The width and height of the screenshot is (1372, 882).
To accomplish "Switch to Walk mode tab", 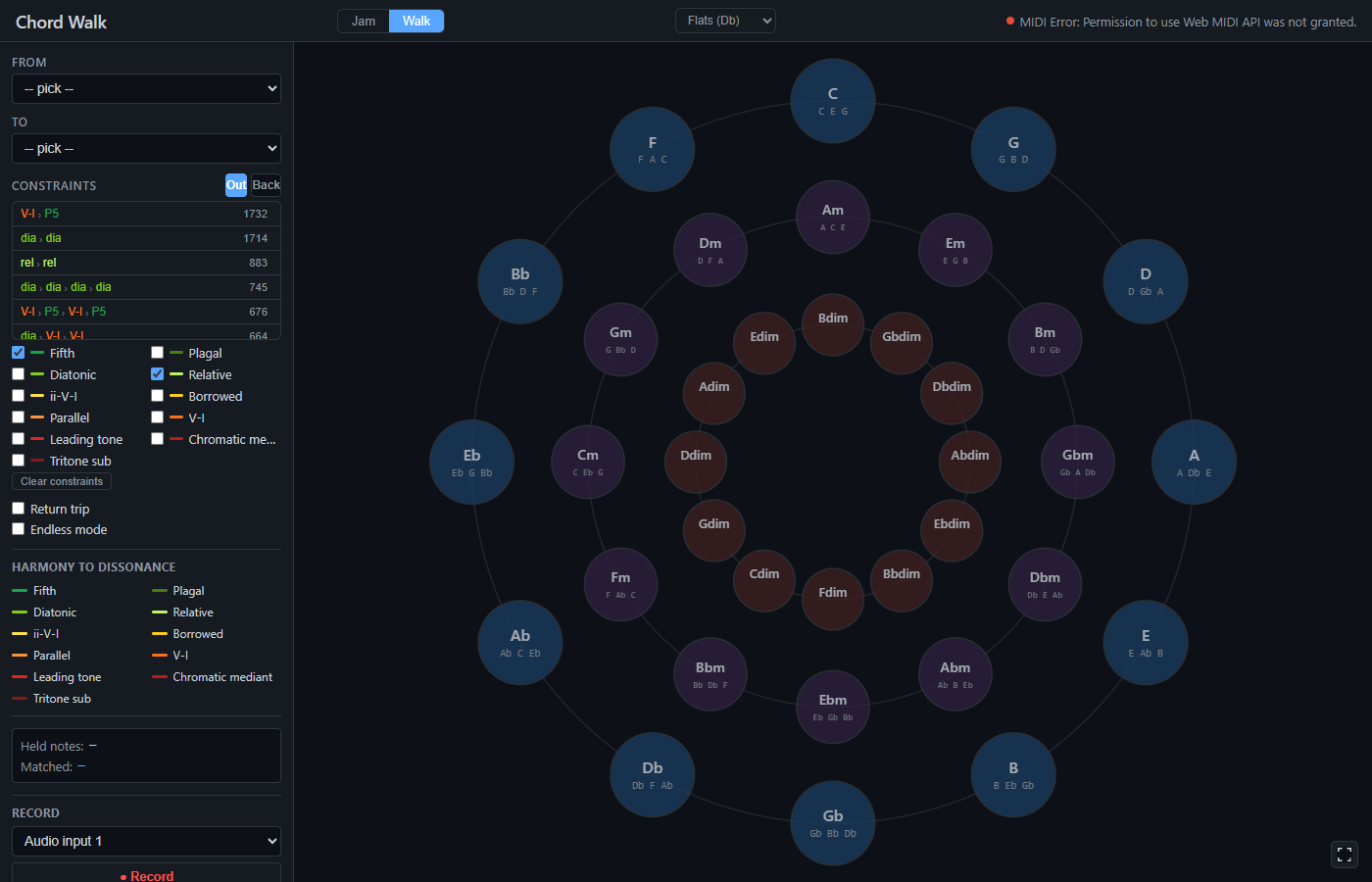I will pos(416,21).
